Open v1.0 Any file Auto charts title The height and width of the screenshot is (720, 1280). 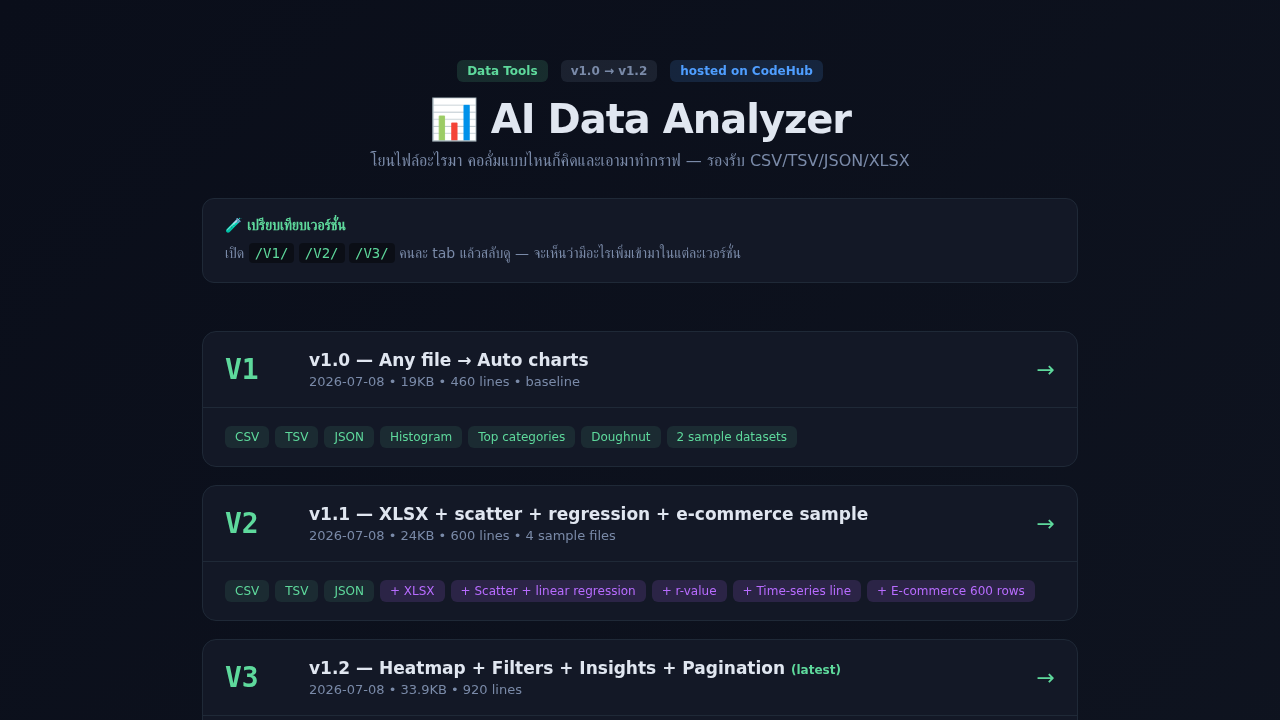tap(449, 360)
